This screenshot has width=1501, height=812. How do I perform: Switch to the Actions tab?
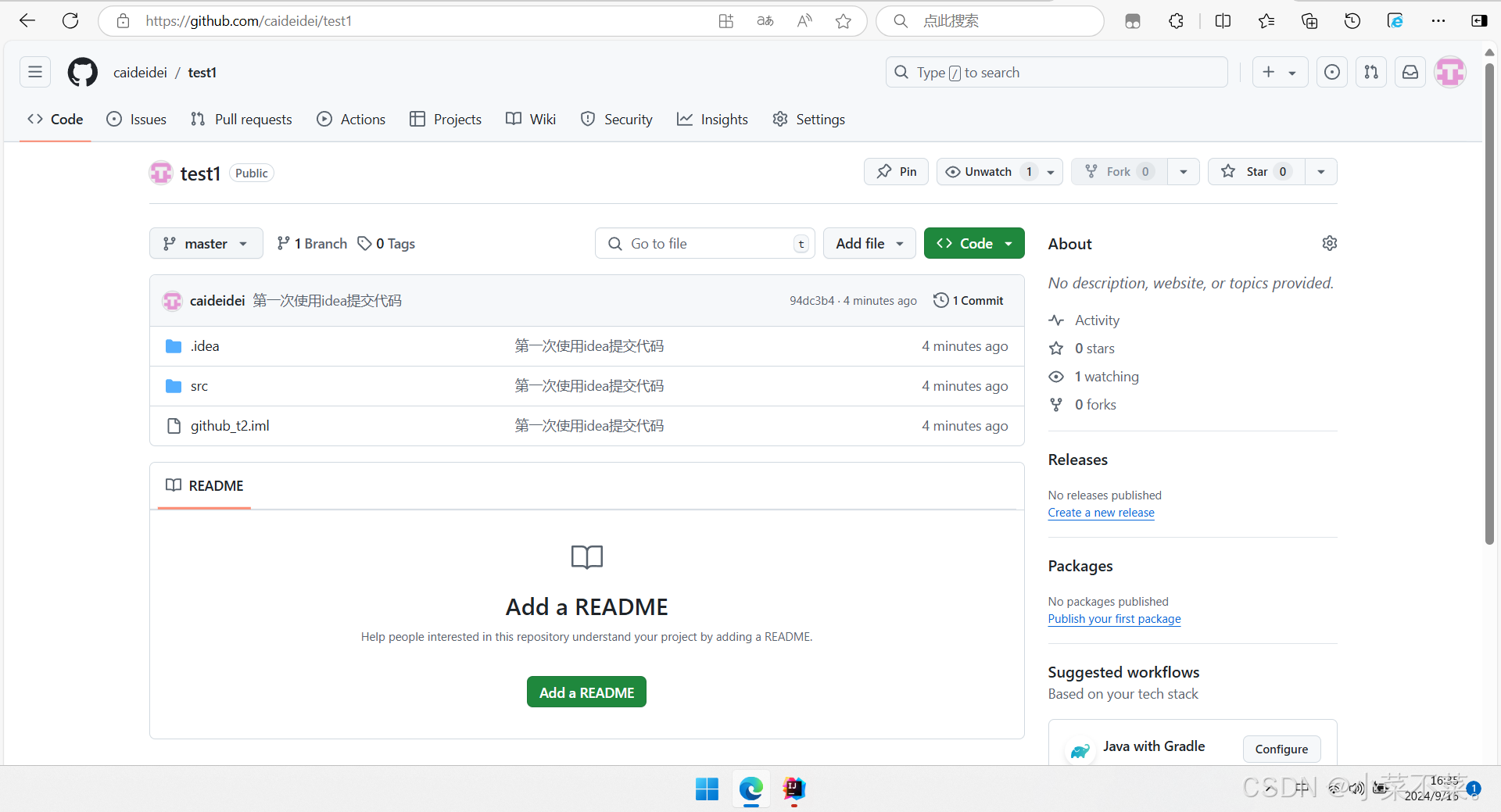click(351, 120)
